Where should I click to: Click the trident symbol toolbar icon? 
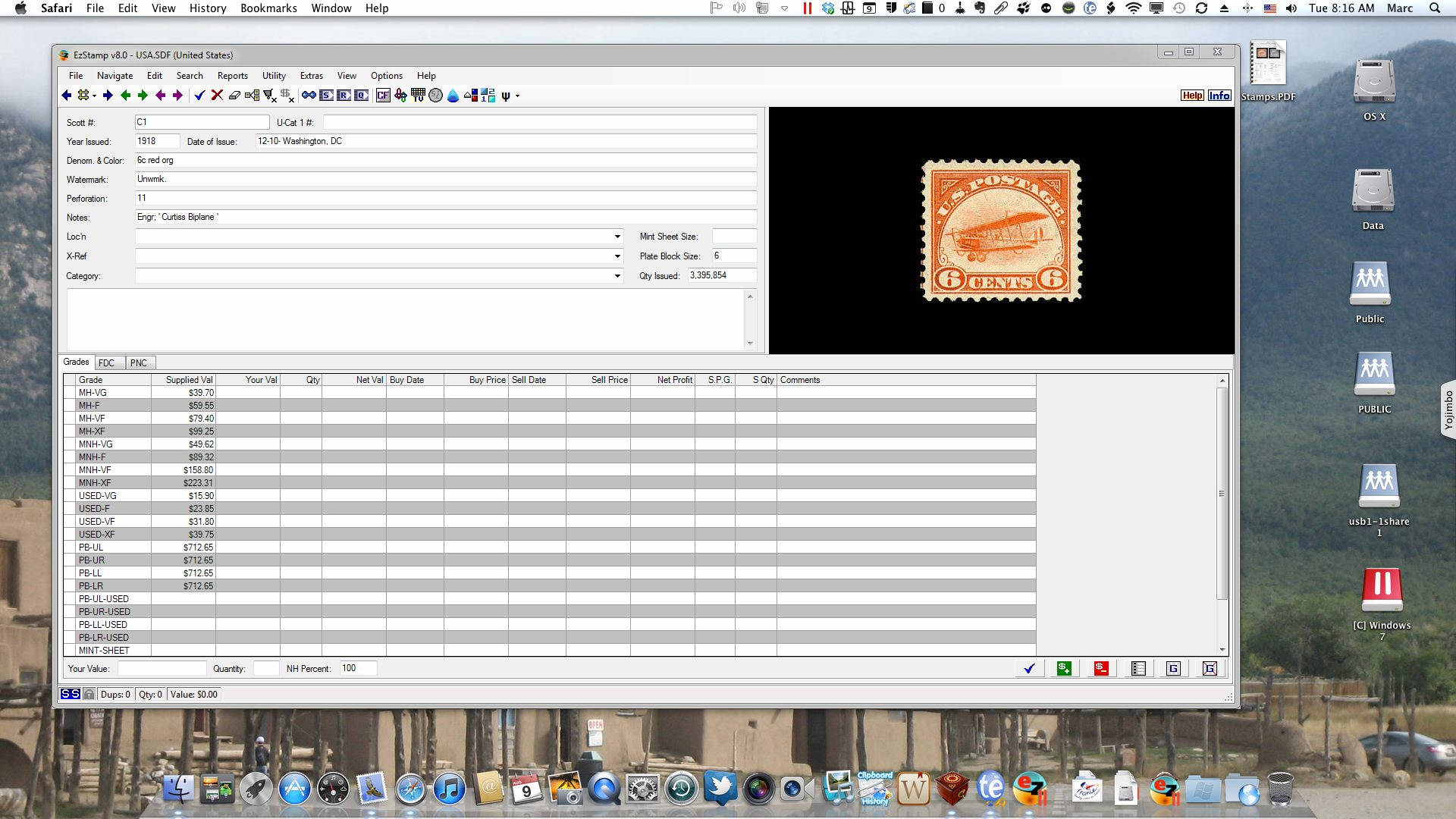coord(506,96)
